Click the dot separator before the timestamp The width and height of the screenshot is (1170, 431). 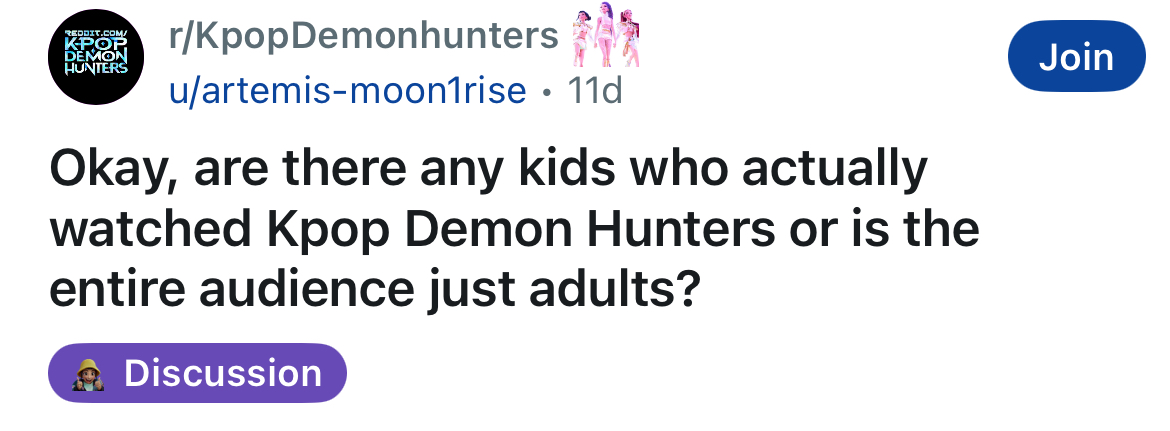[546, 92]
